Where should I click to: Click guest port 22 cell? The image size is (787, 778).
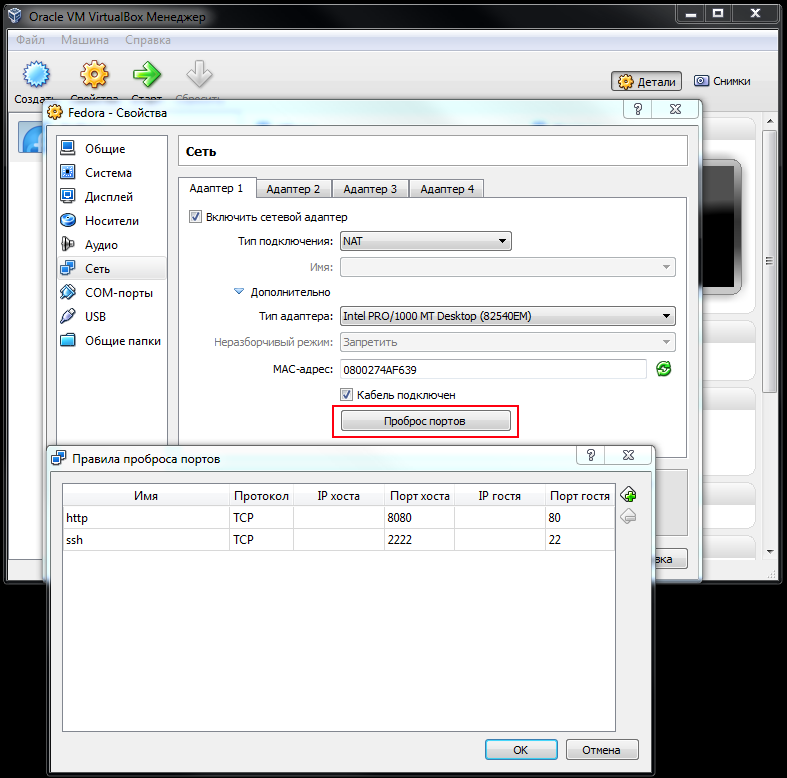click(580, 540)
